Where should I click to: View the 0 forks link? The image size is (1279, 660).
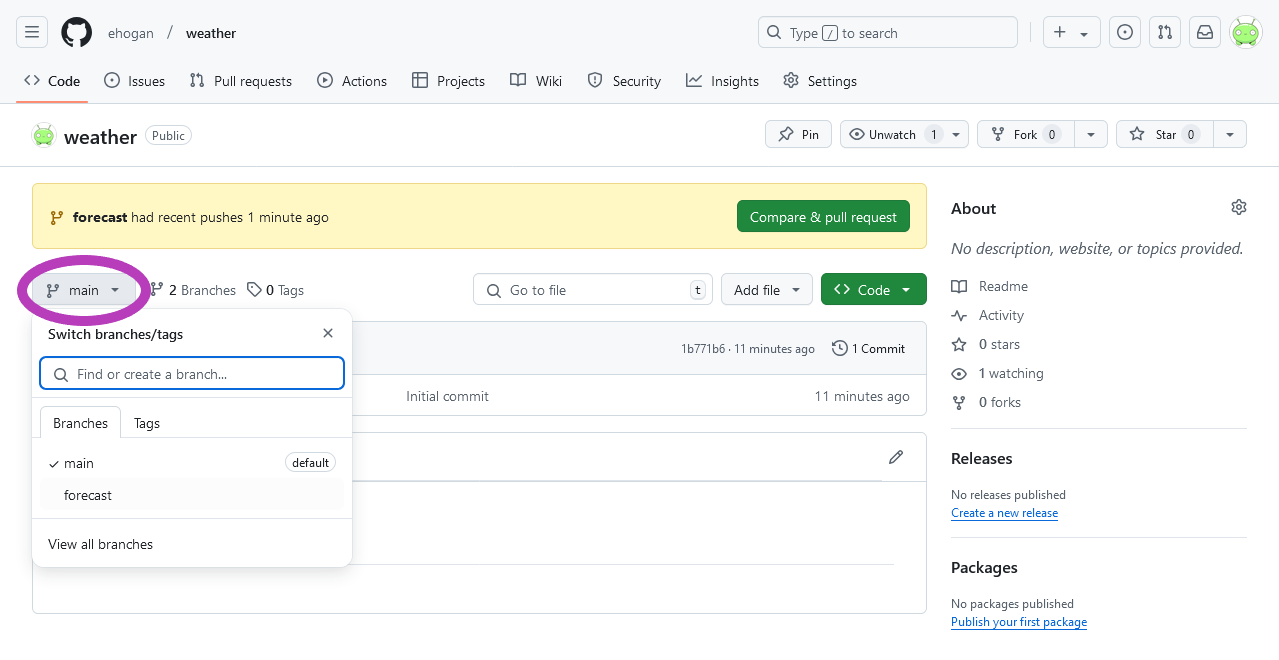(x=986, y=402)
